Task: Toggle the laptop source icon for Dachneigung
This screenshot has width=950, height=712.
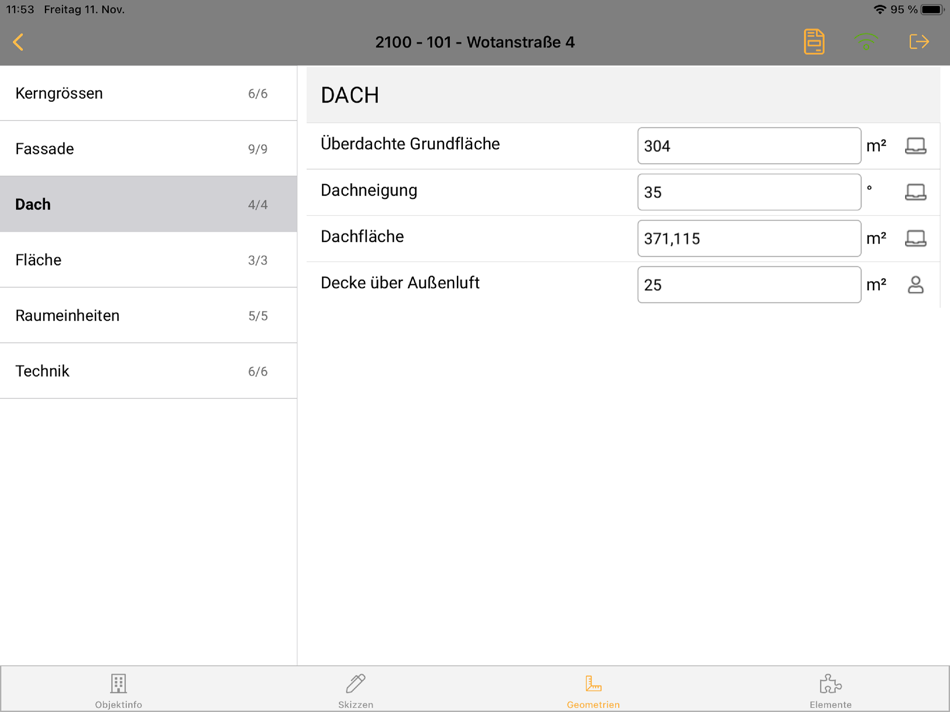Action: click(x=917, y=191)
